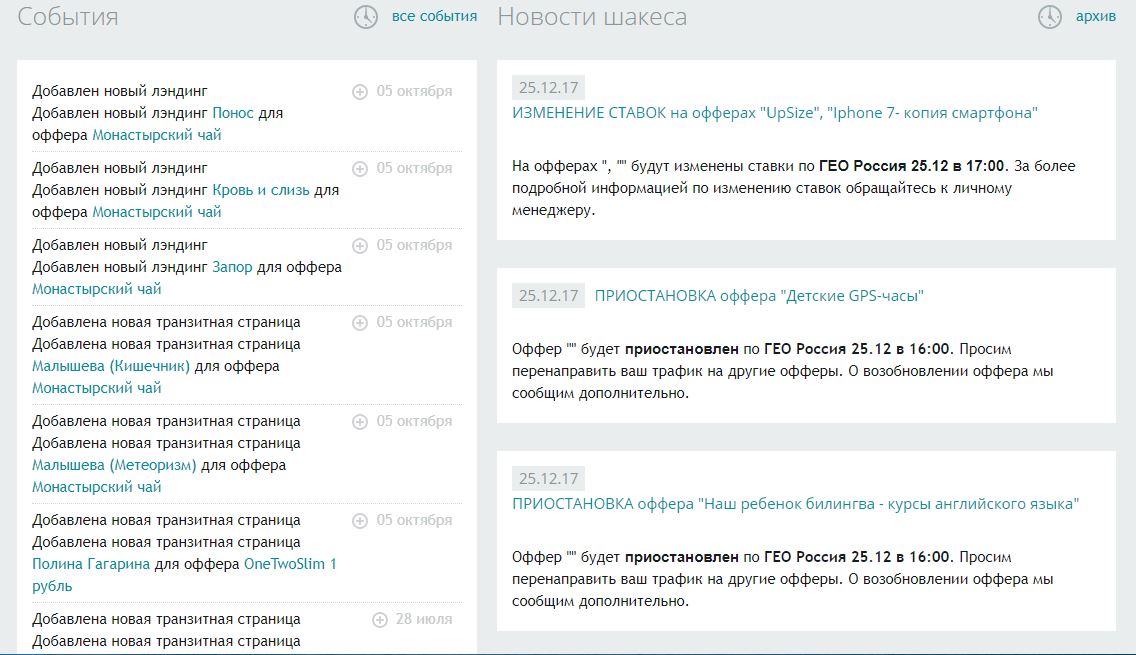Image resolution: width=1136 pixels, height=655 pixels.
Task: Open the Кровь и слизь landing link
Action: [261, 190]
